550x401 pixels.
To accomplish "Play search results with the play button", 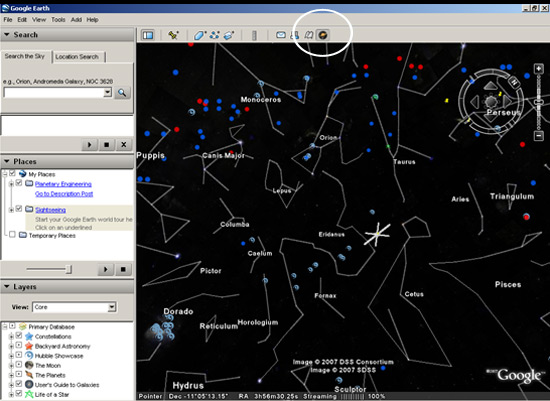I will (x=89, y=145).
